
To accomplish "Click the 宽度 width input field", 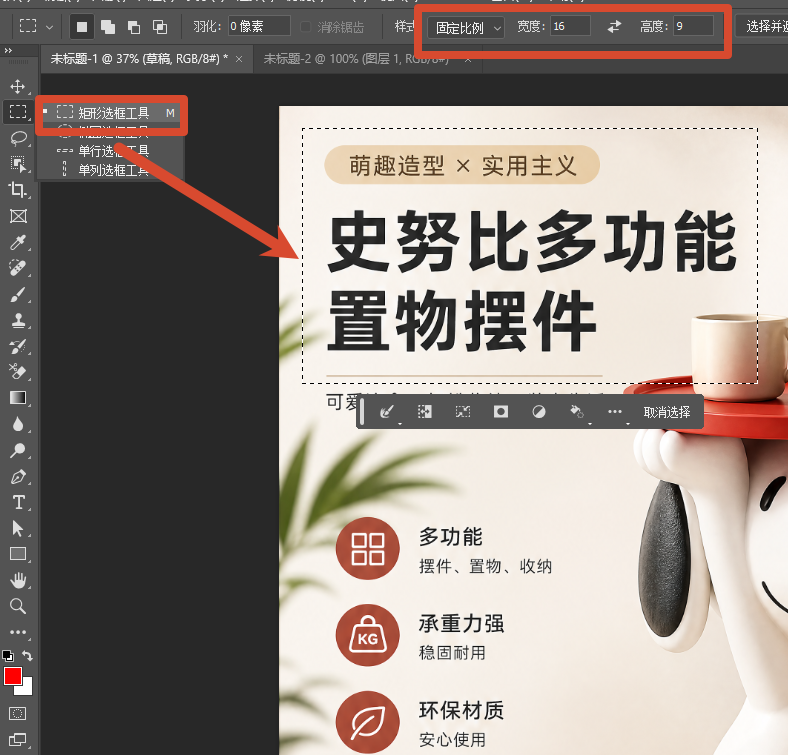I will point(570,26).
